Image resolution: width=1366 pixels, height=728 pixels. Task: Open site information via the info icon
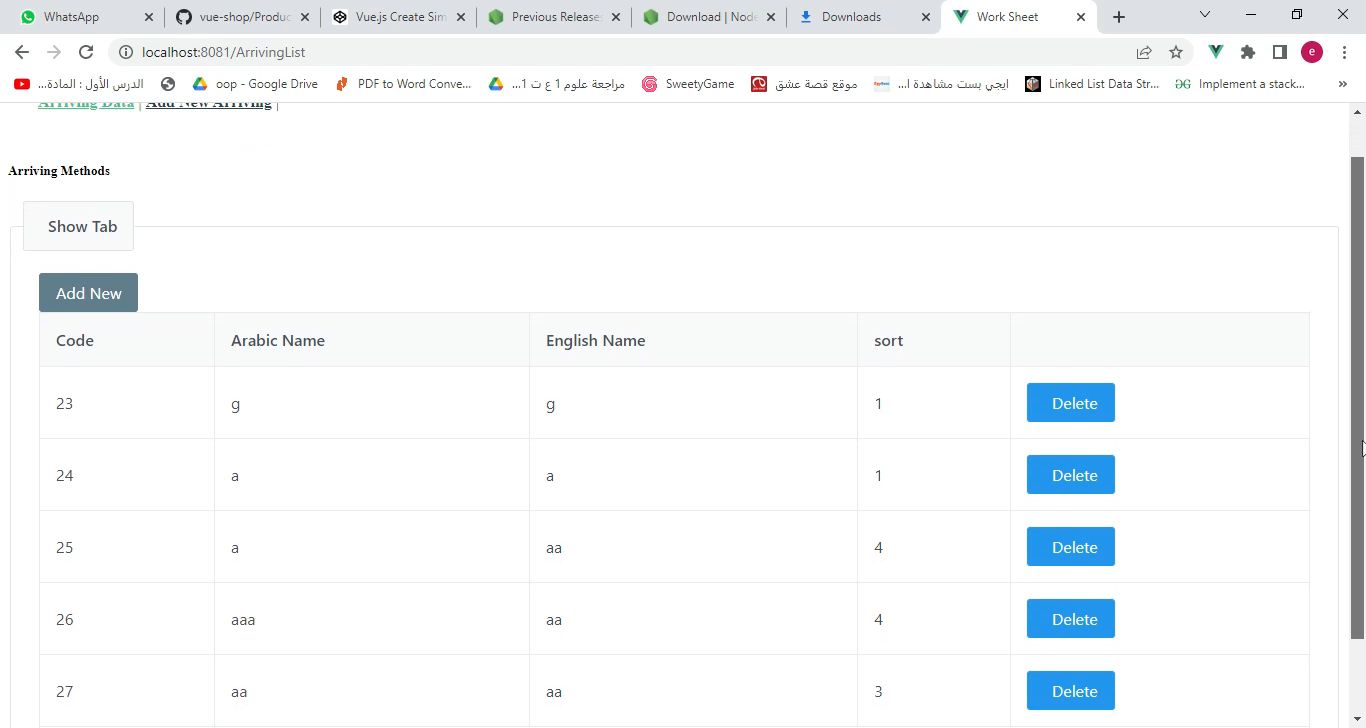click(127, 52)
